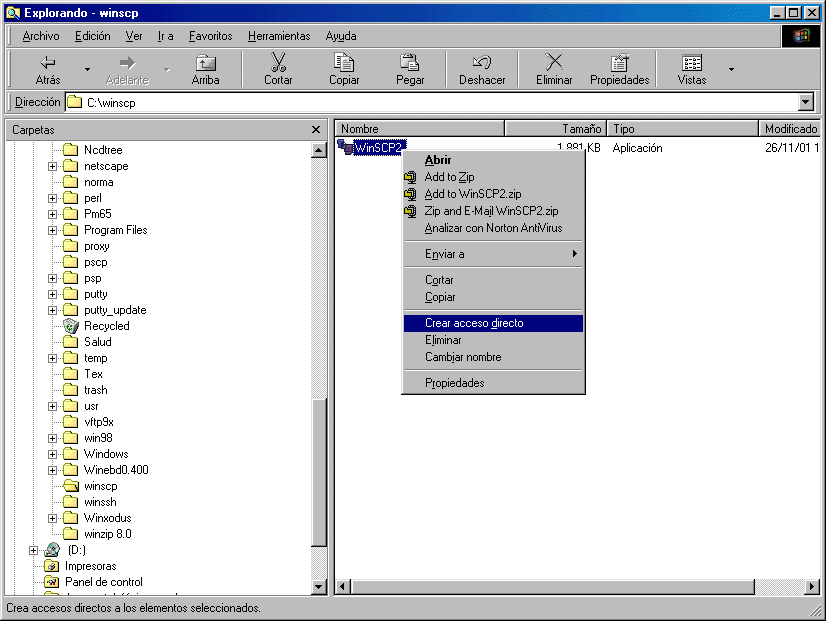This screenshot has height=621, width=826.
Task: Expand the netscape folder
Action: [52, 166]
